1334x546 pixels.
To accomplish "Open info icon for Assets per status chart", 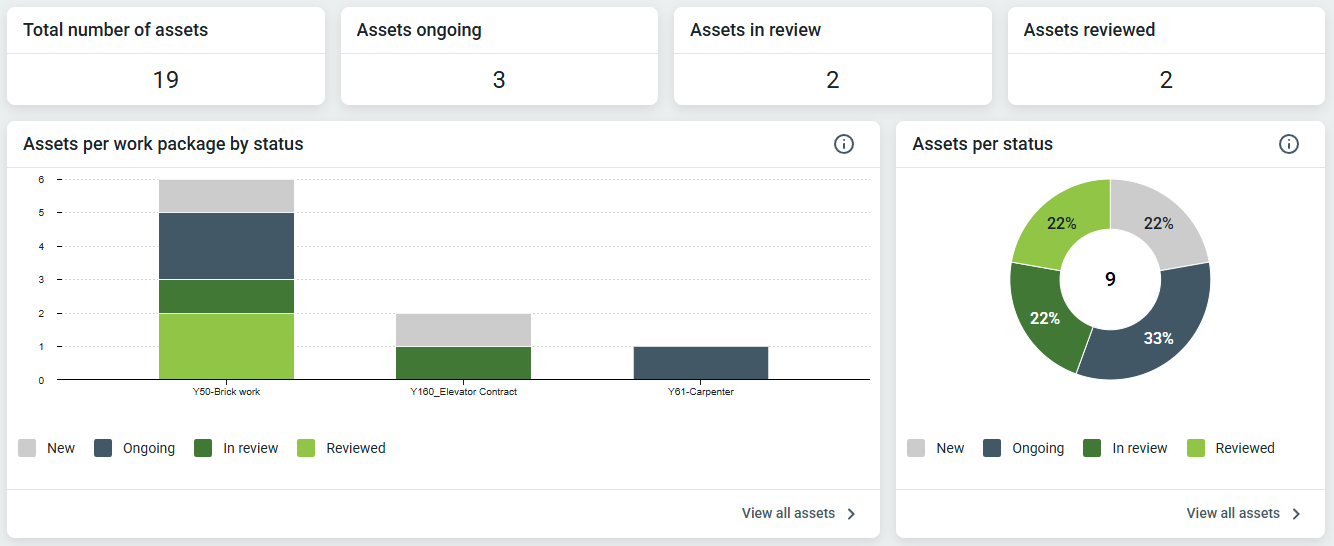I will (x=1289, y=144).
